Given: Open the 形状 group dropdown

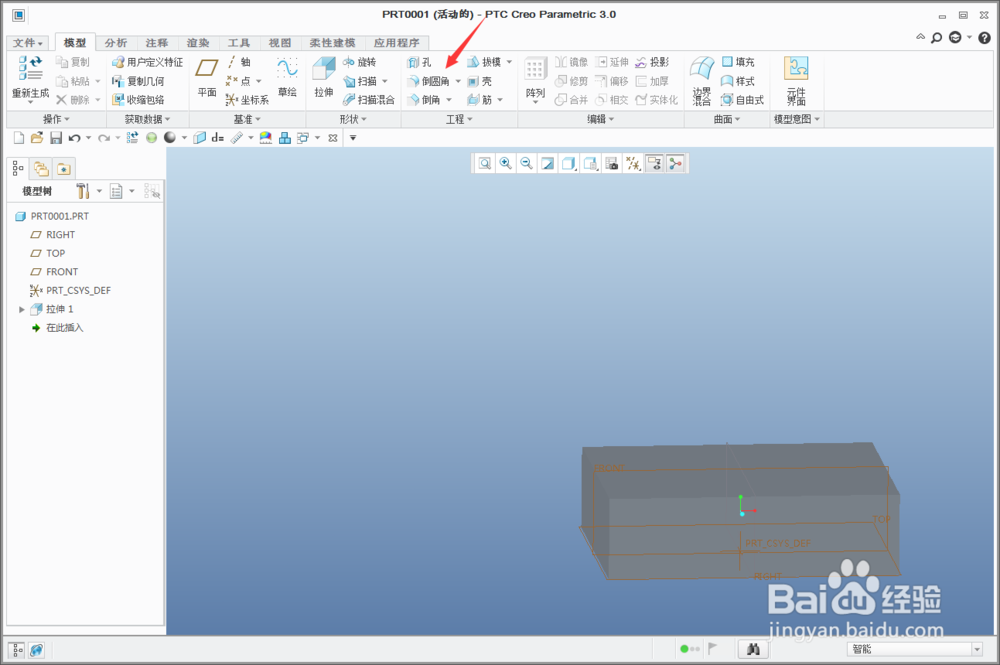Looking at the screenshot, I should (353, 119).
